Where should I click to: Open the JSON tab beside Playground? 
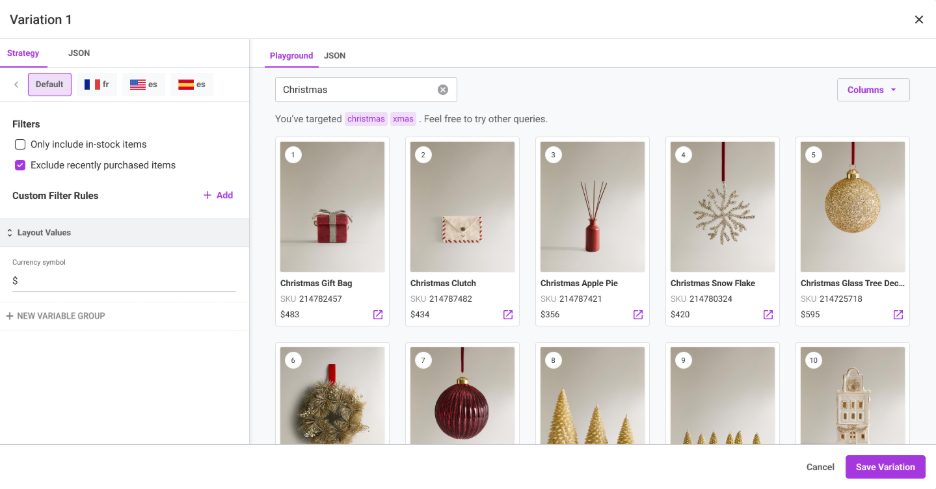click(x=334, y=56)
